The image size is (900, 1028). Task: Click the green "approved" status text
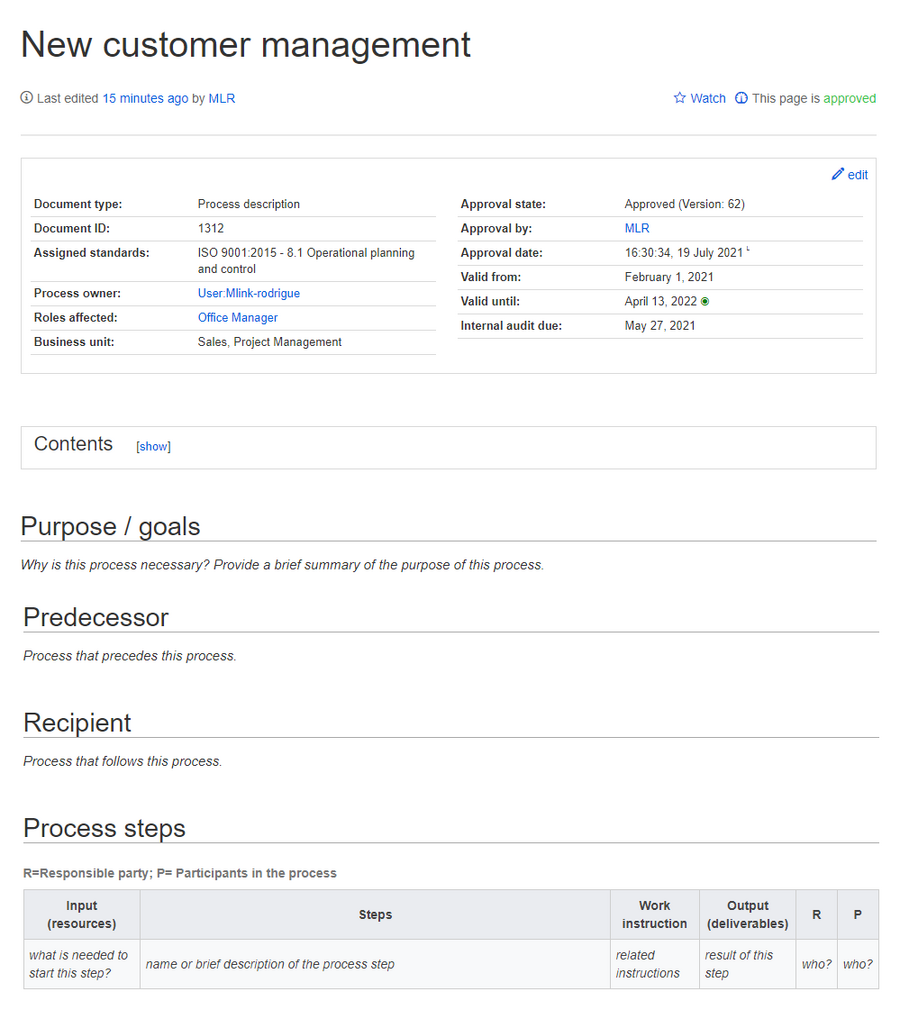(850, 98)
